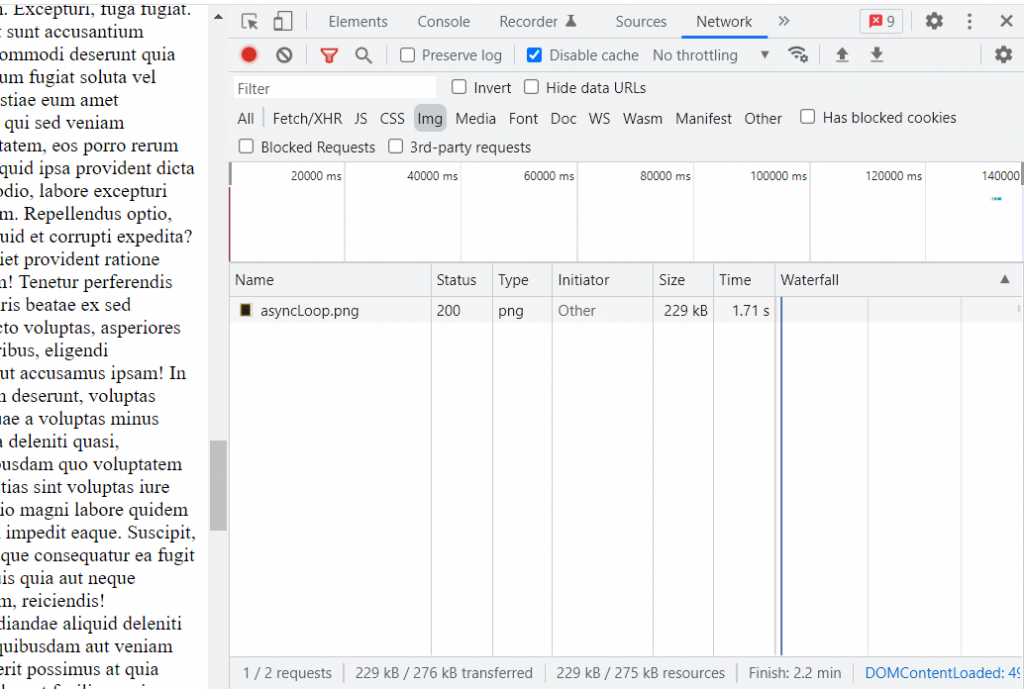The width and height of the screenshot is (1024, 689).
Task: Open asyncLoop.png request details
Action: click(x=309, y=310)
